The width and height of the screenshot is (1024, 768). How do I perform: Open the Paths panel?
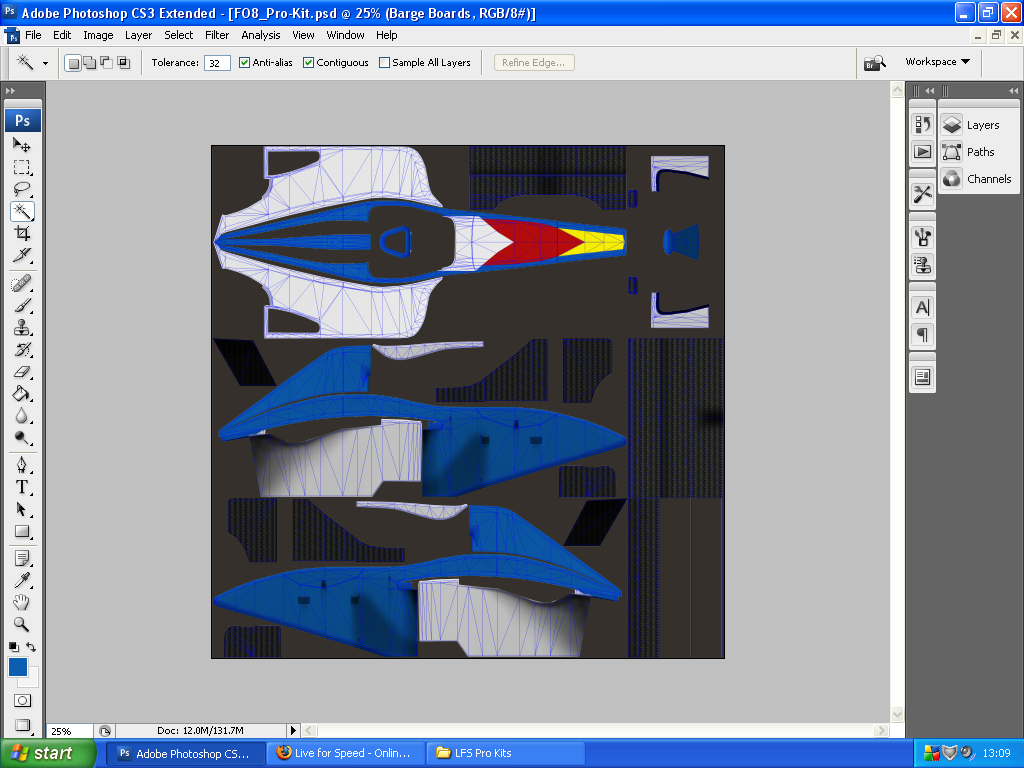click(x=978, y=152)
